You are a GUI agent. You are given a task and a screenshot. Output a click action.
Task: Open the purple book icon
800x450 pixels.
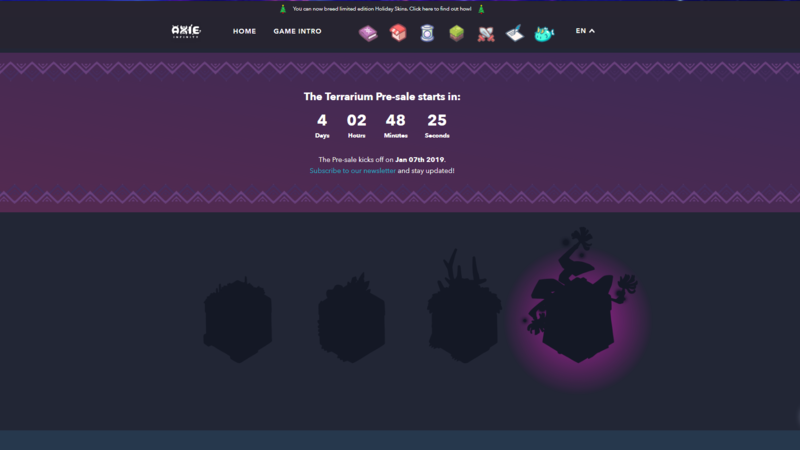368,33
